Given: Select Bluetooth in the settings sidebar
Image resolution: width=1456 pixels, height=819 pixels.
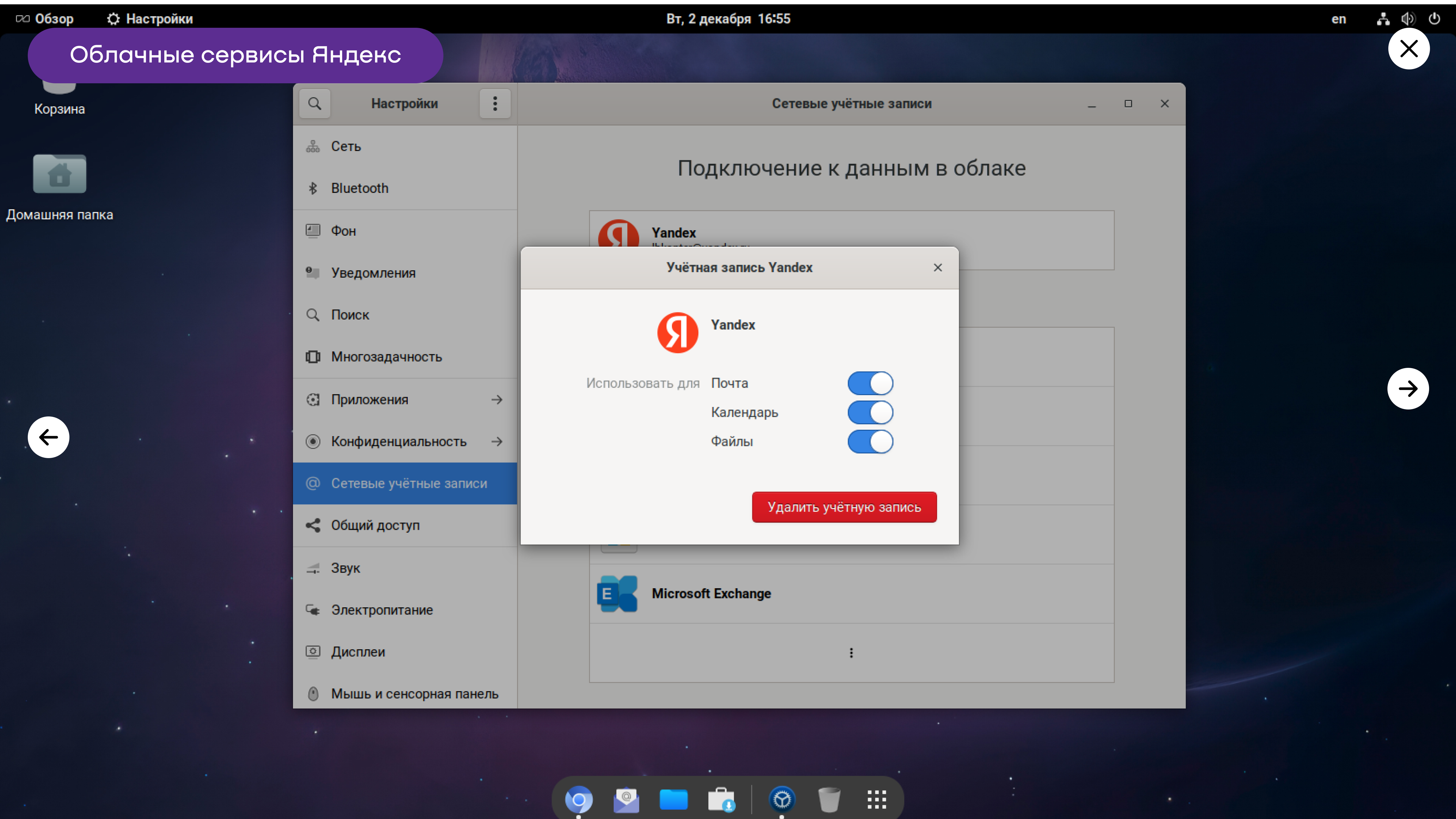Looking at the screenshot, I should (x=360, y=188).
